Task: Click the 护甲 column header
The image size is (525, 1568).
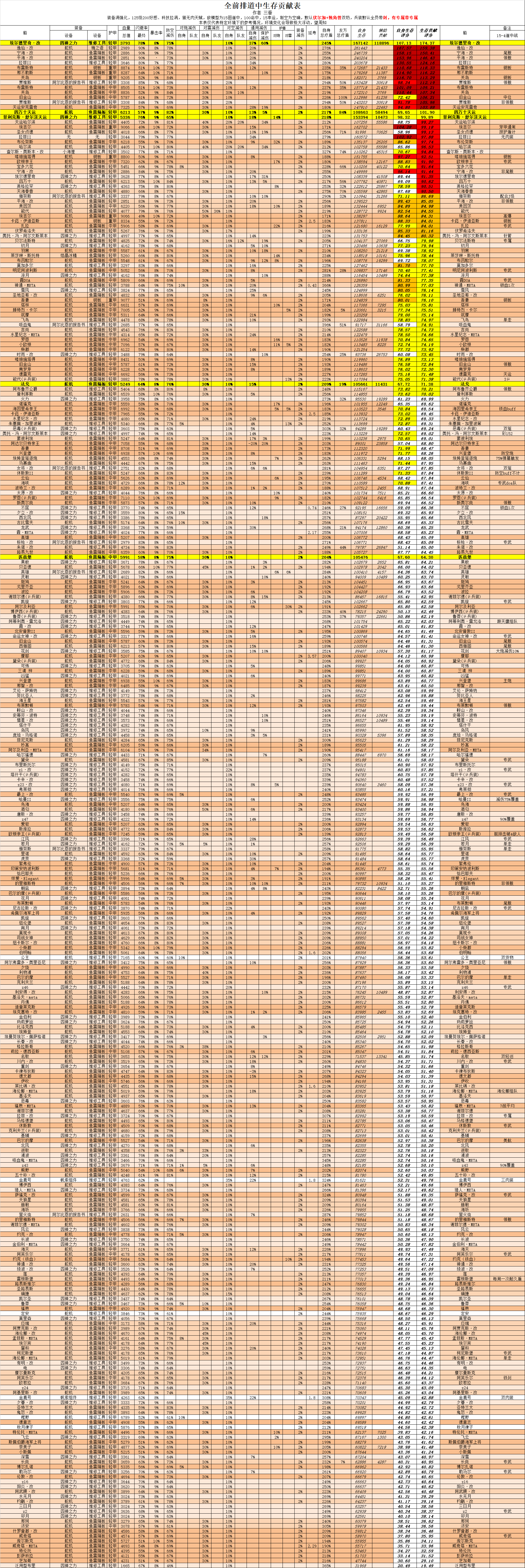Action: tap(113, 33)
